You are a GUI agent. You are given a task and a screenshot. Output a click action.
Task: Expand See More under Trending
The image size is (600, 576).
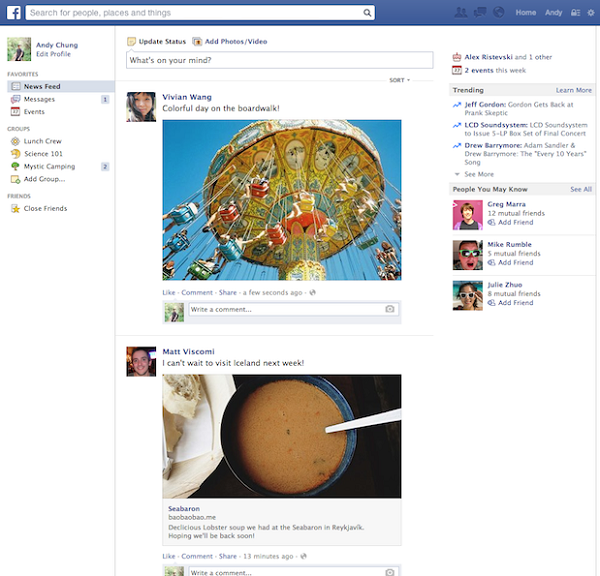point(478,174)
